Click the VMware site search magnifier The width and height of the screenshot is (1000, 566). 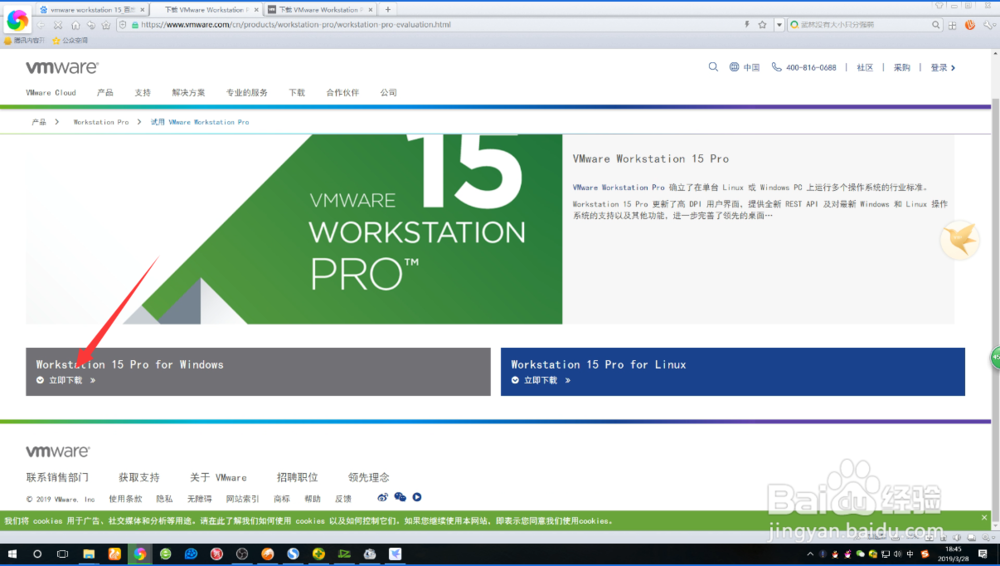click(x=713, y=67)
